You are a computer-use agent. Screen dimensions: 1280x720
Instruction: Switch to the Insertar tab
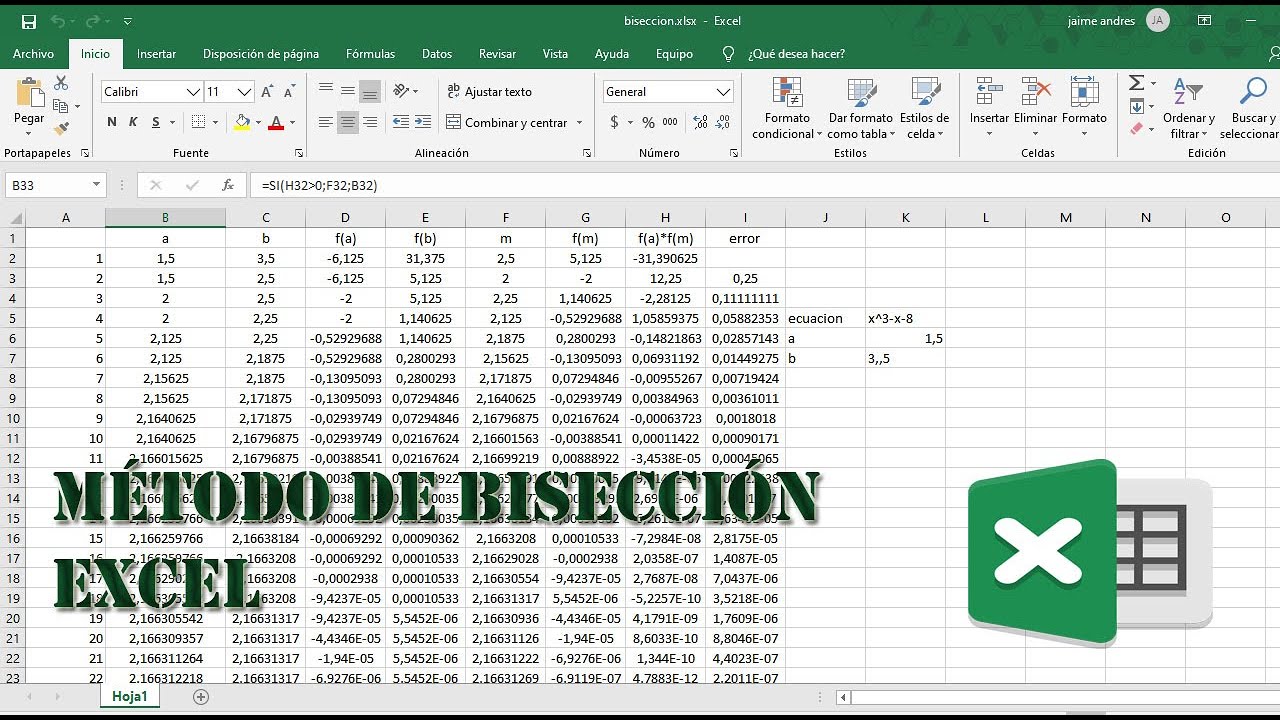(157, 54)
